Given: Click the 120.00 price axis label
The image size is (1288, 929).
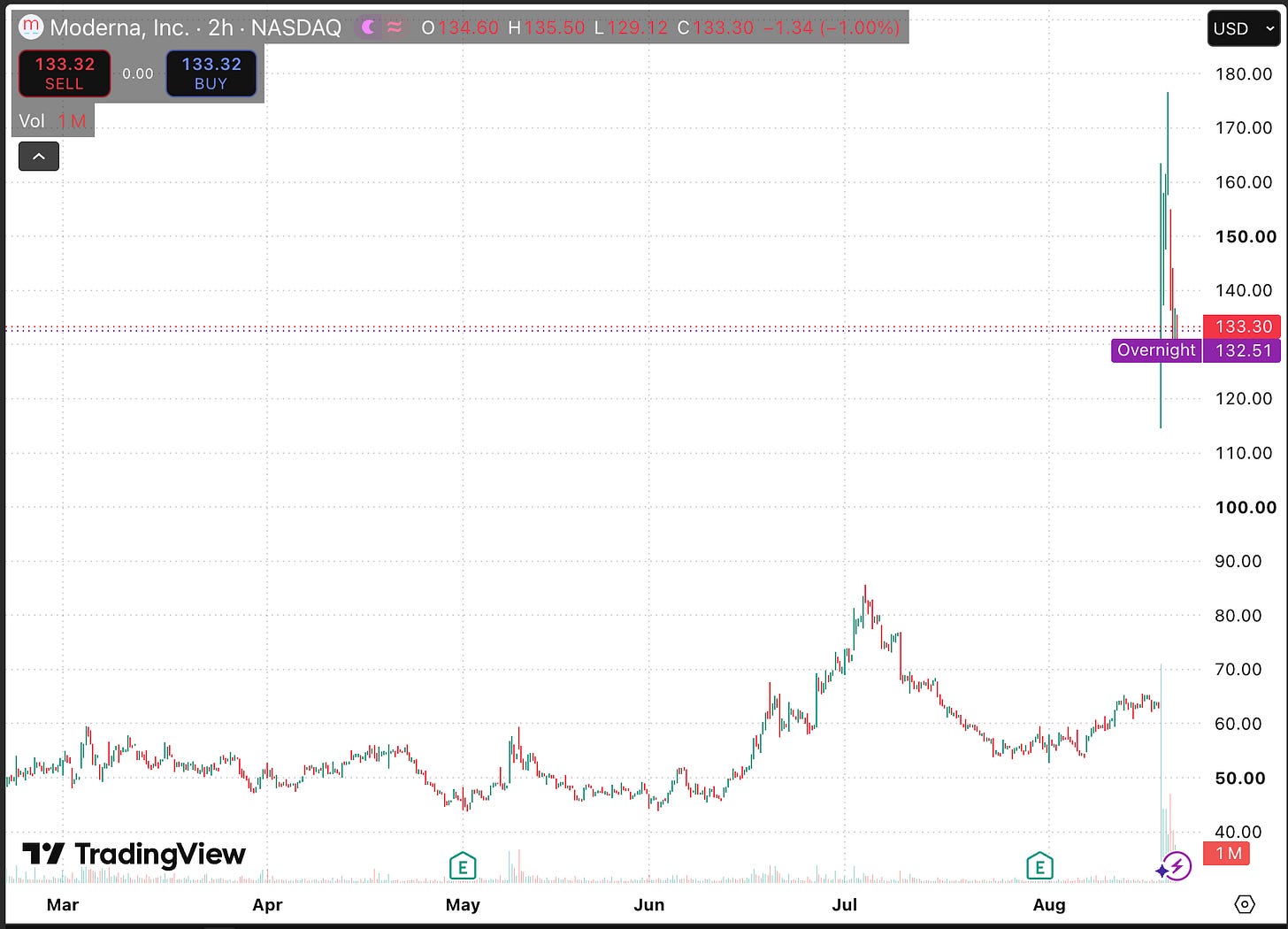Looking at the screenshot, I should (1244, 398).
